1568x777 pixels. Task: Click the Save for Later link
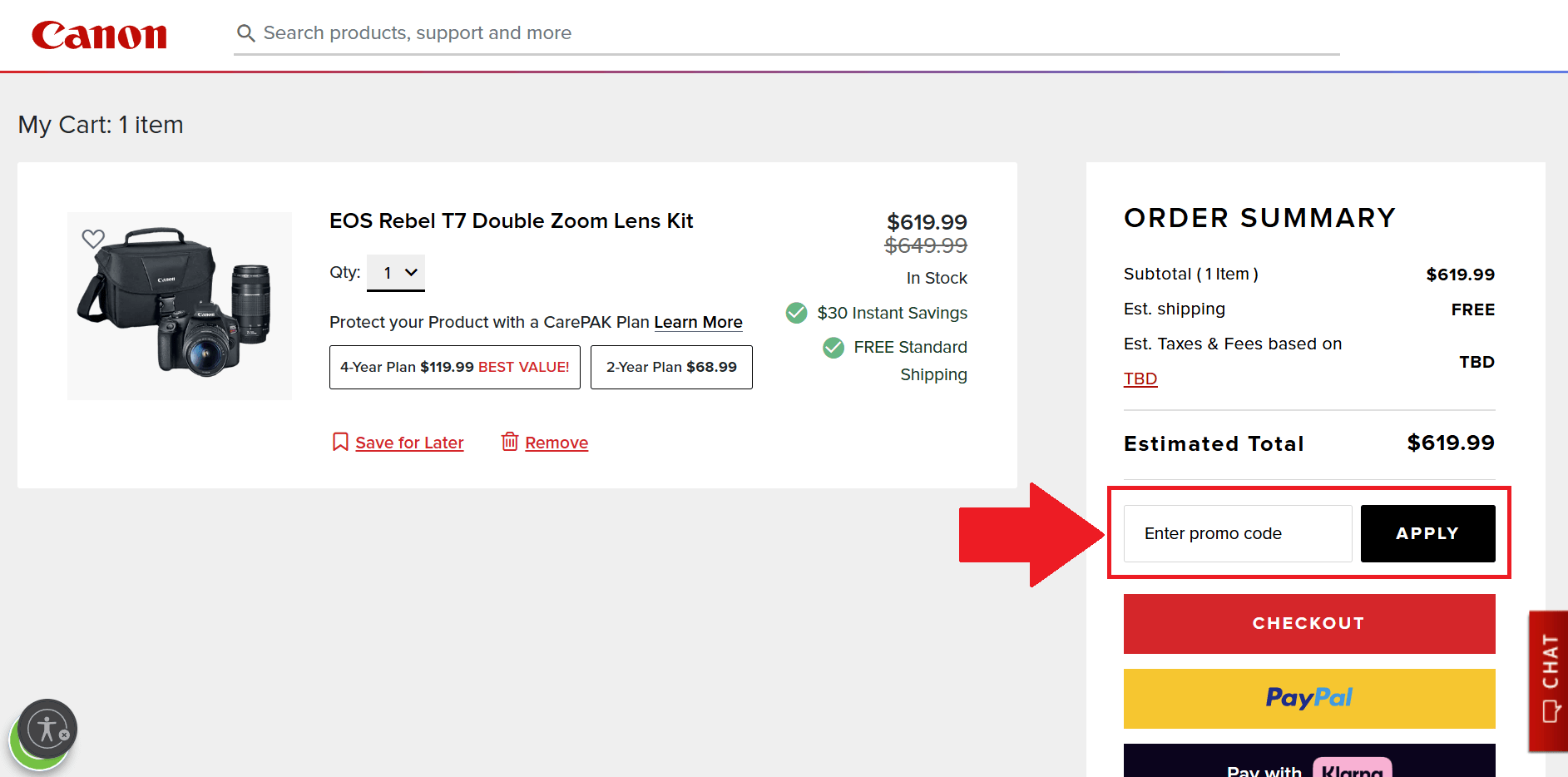click(409, 443)
